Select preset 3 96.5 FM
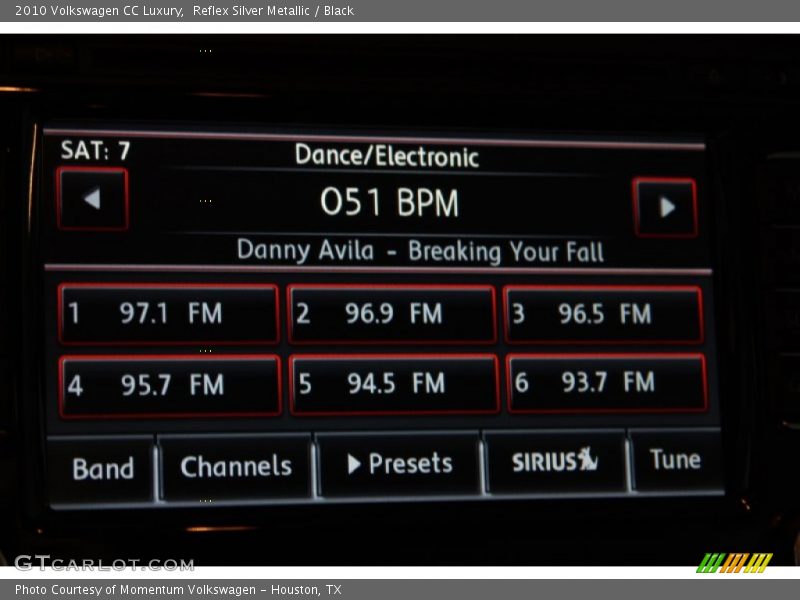The width and height of the screenshot is (800, 600). pos(603,314)
